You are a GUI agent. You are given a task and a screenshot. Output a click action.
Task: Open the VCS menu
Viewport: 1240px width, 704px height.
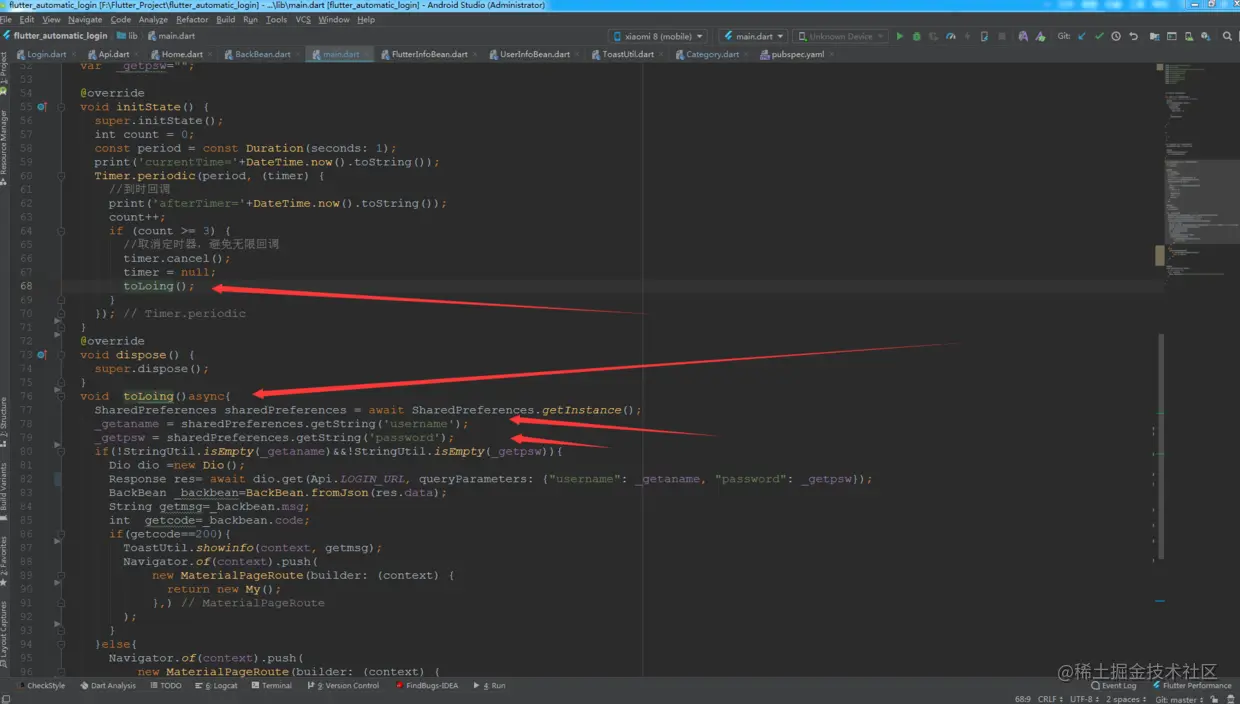pos(303,19)
